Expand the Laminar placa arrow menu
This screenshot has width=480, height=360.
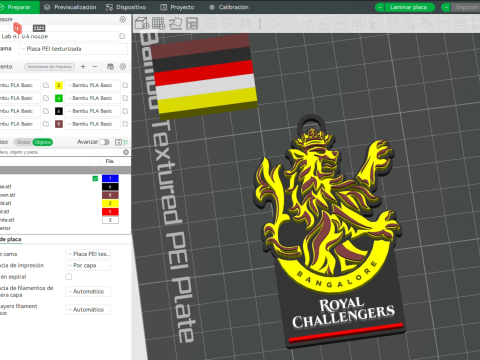pyautogui.click(x=379, y=7)
